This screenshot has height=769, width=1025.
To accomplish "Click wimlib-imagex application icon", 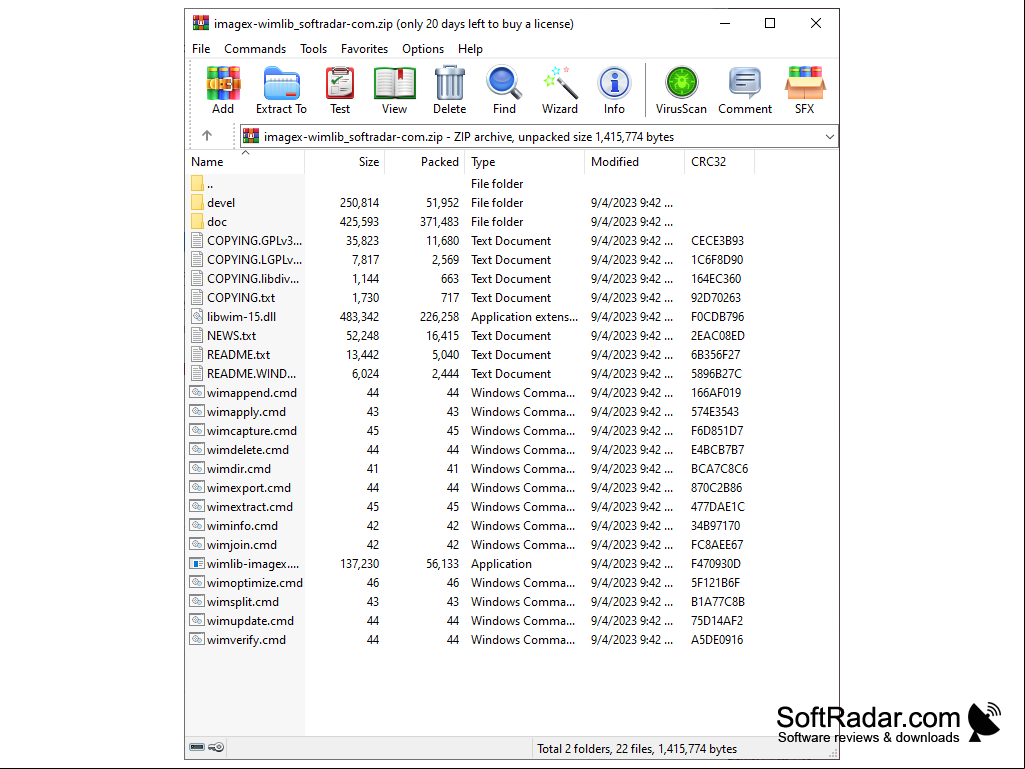I will click(197, 563).
